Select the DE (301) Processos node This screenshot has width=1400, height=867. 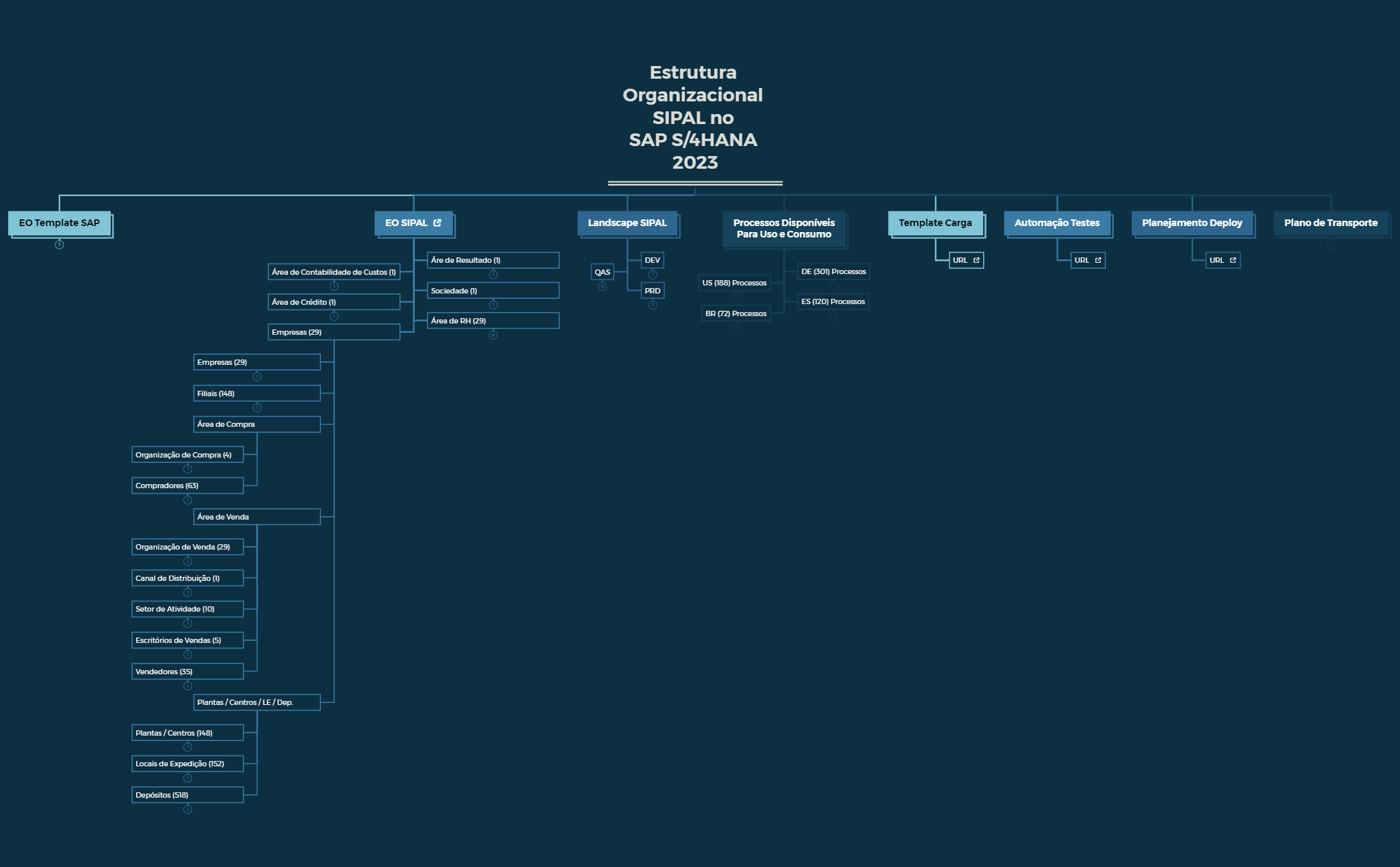tap(833, 271)
